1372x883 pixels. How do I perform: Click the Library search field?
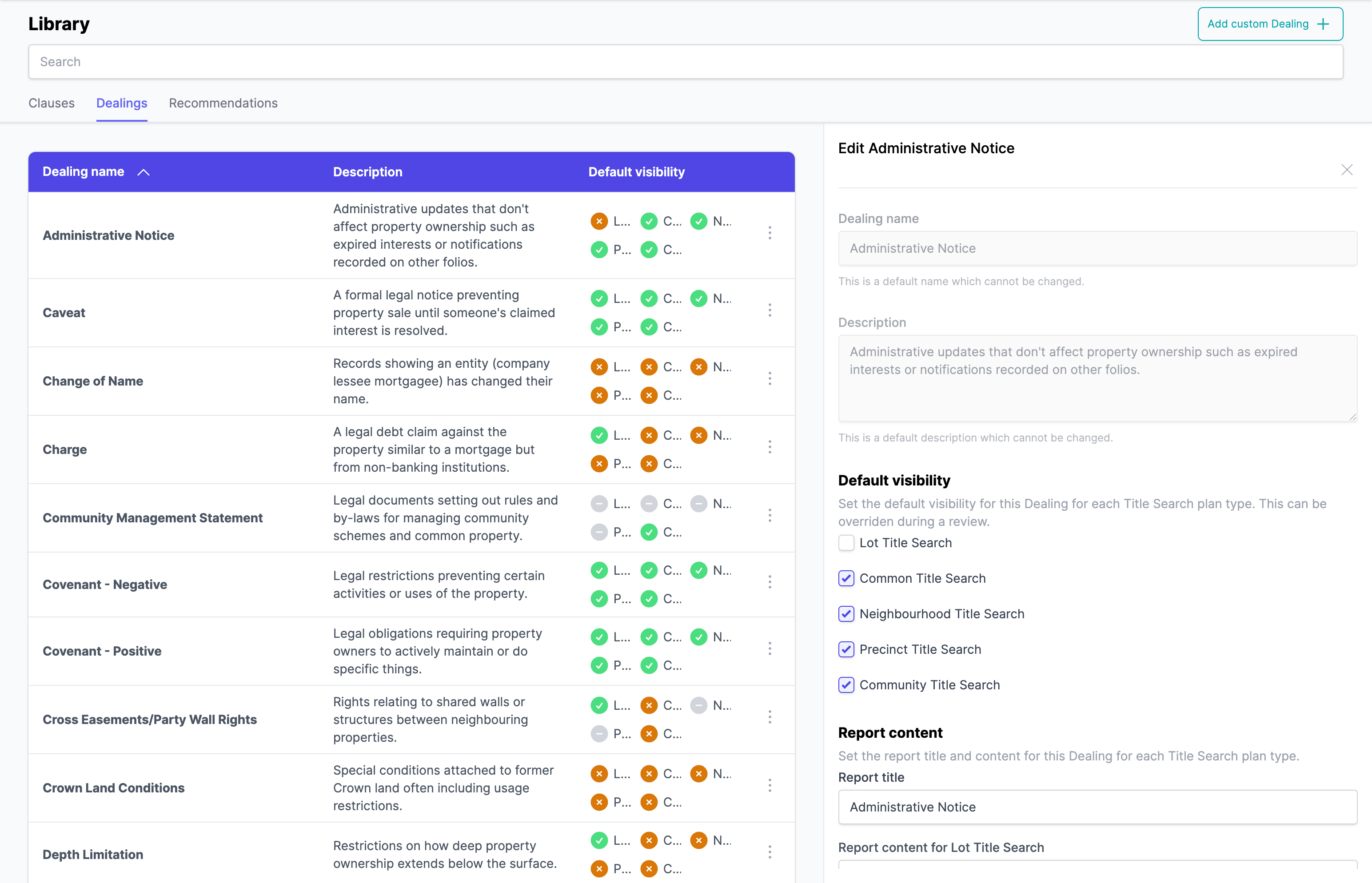tap(686, 62)
